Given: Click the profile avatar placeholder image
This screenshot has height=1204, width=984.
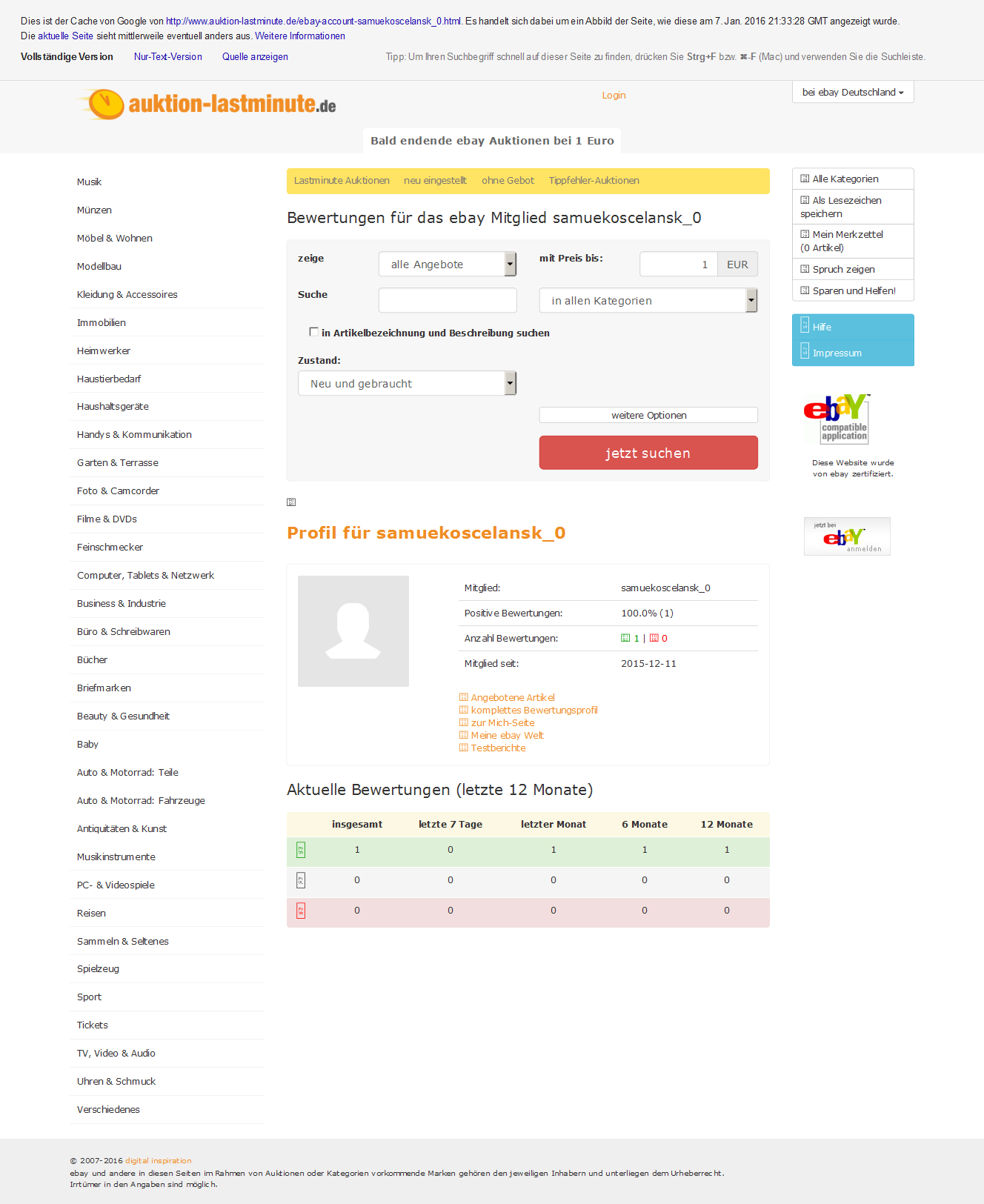Looking at the screenshot, I should [353, 631].
